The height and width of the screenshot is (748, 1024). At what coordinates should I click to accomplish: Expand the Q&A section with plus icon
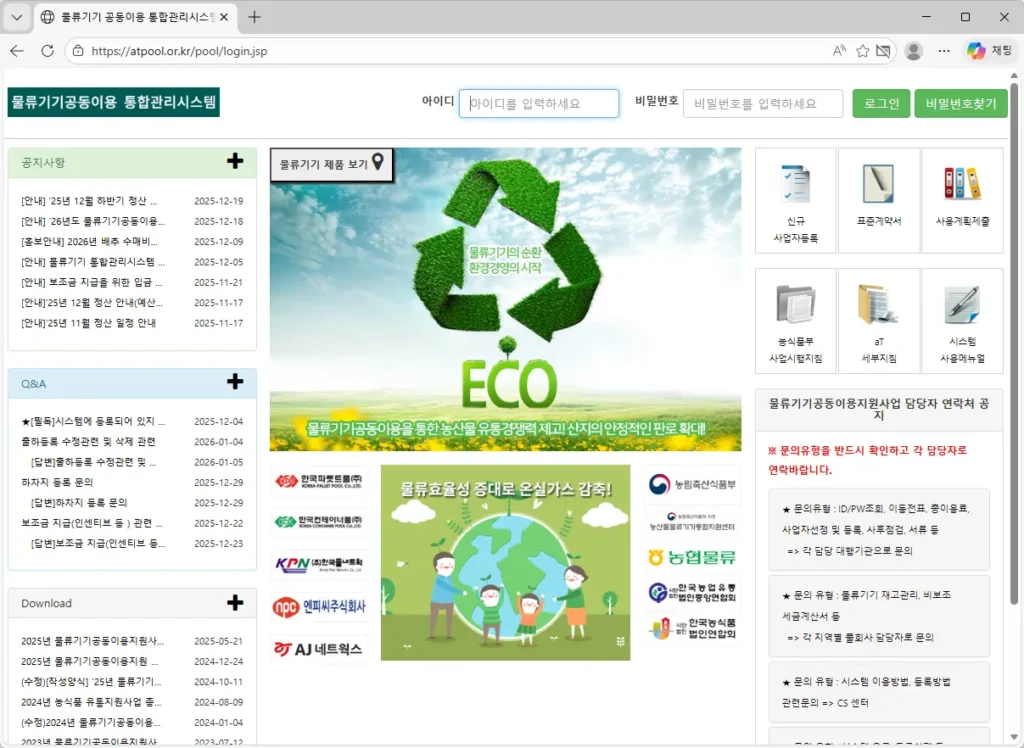point(235,382)
